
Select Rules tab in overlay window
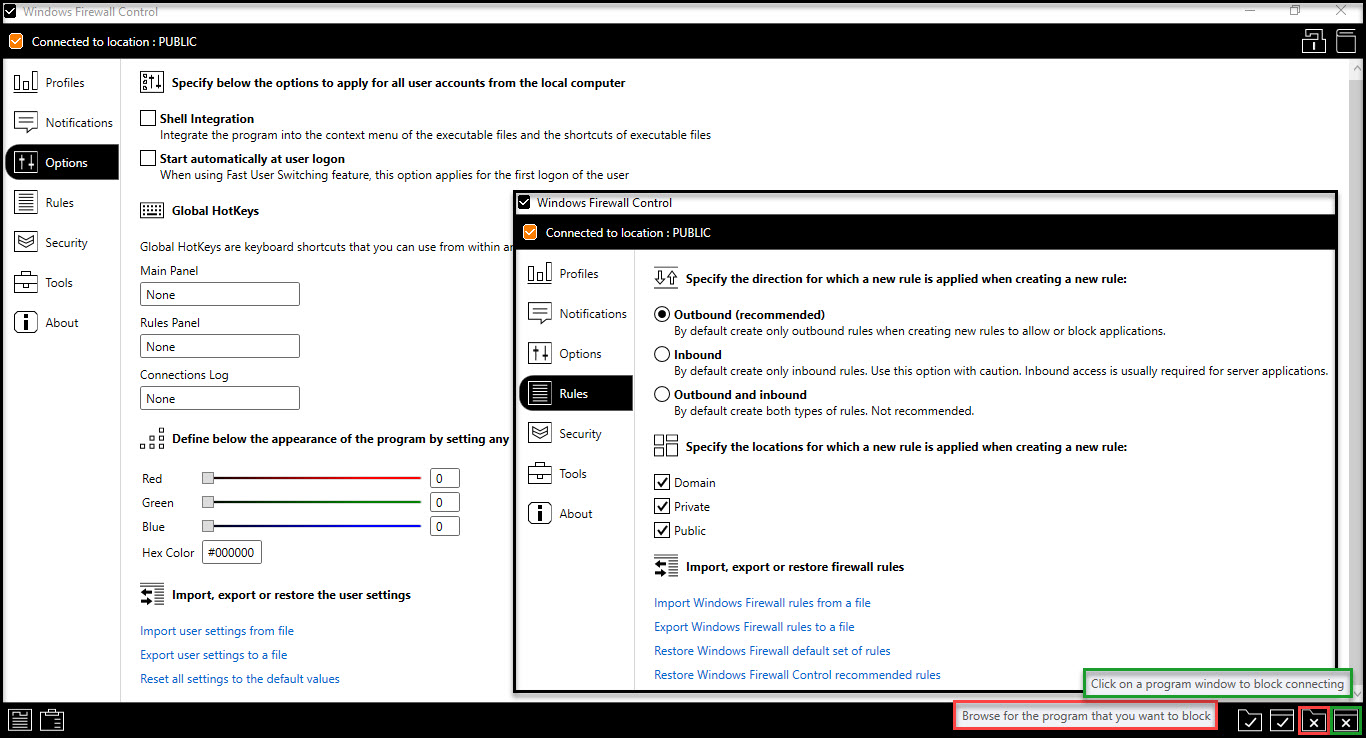576,394
